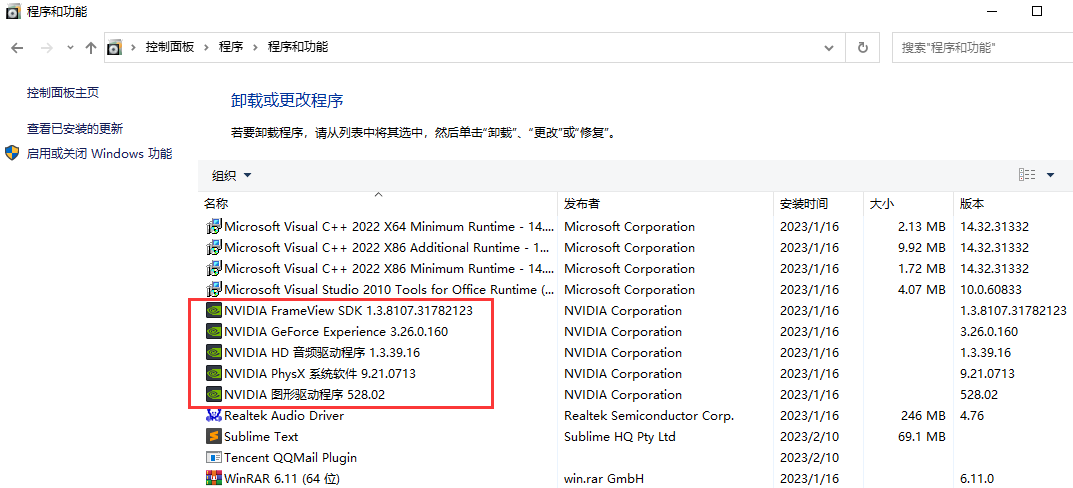Select NVIDIA FrameView SDK 1.3.8107.31782123 entry

click(x=348, y=311)
